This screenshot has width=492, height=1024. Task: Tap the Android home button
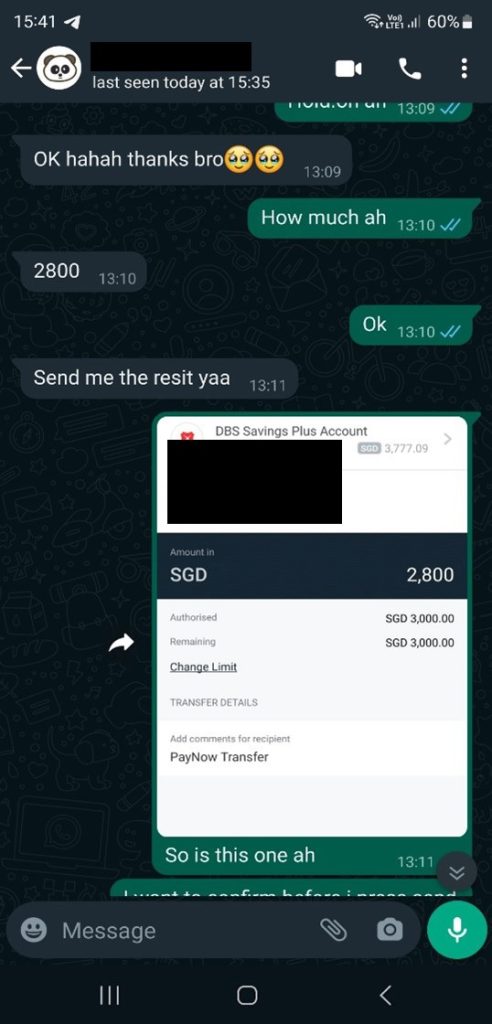coord(247,995)
